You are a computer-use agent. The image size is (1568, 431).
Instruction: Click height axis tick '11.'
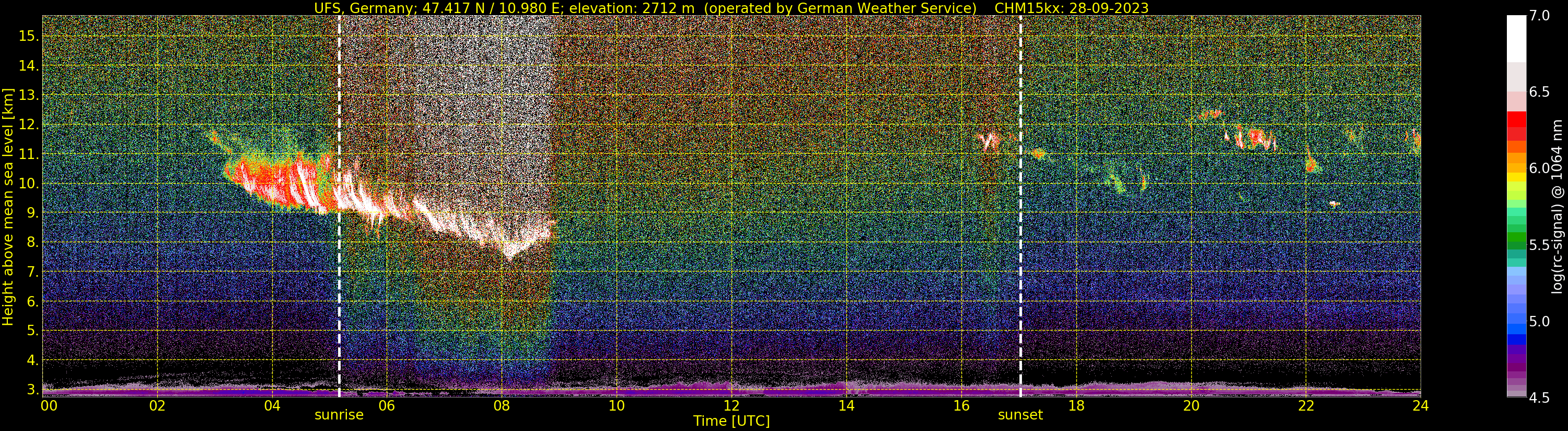point(29,154)
